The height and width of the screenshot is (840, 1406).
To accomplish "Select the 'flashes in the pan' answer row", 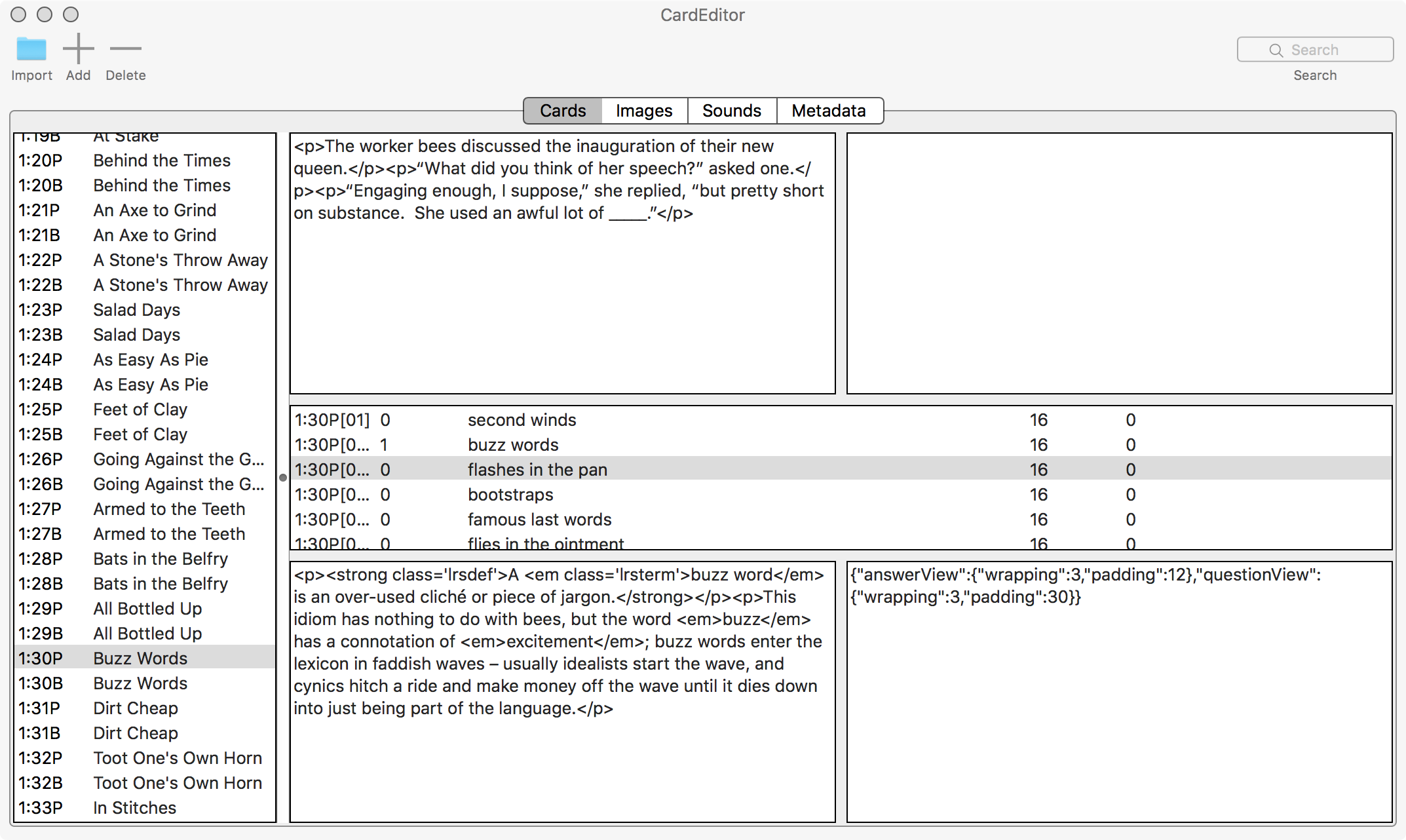I will click(841, 470).
